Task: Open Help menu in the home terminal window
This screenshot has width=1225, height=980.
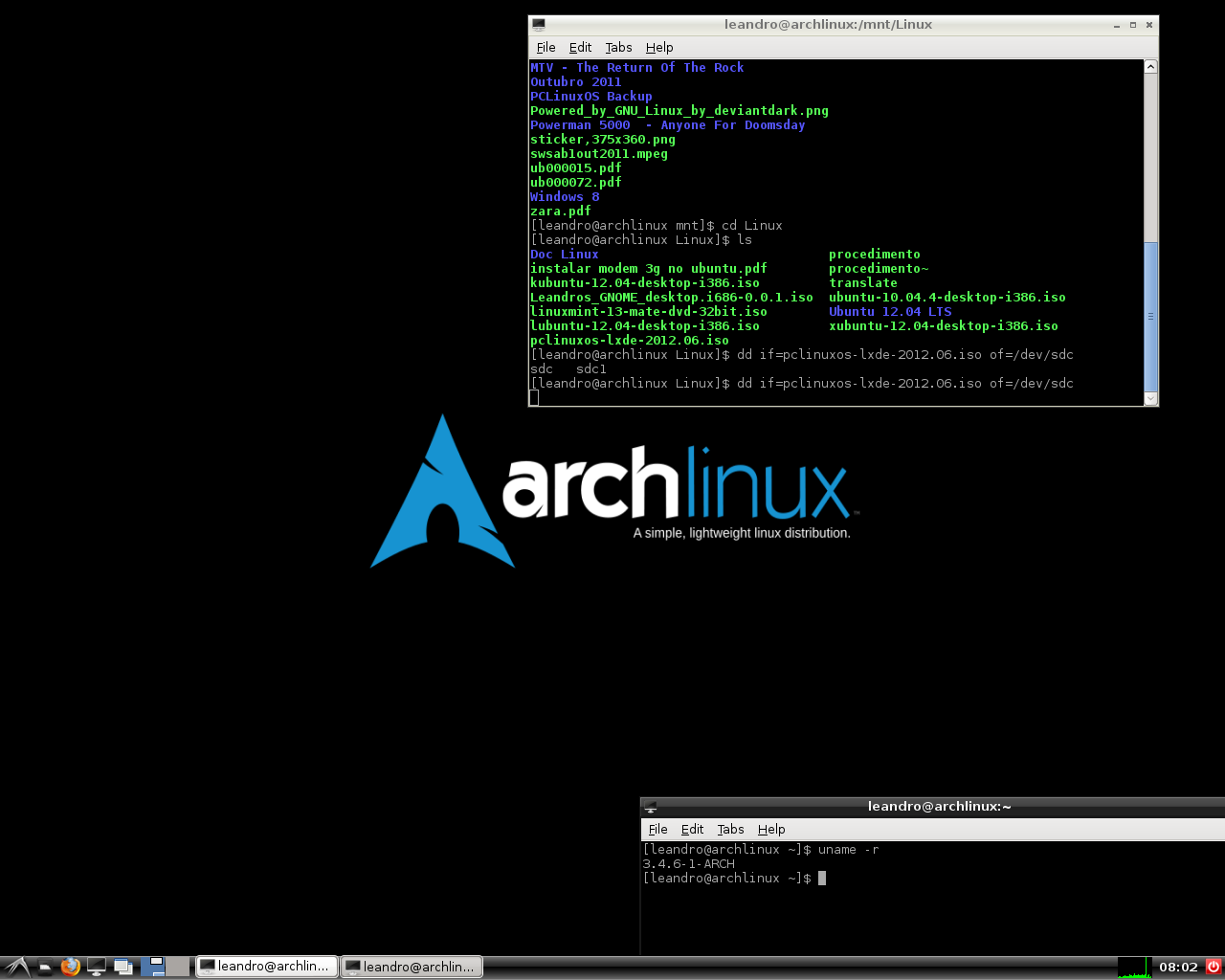Action: point(771,829)
